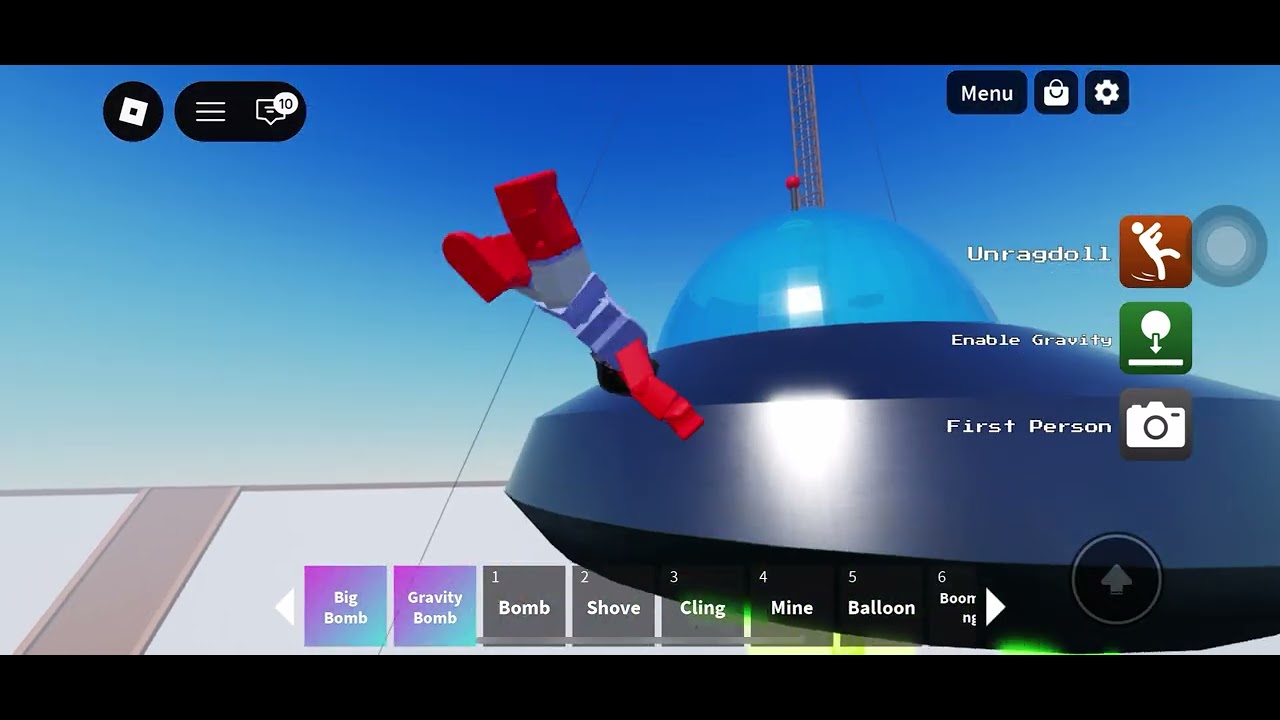Tap the jump arrow button
The image size is (1280, 720).
1116,579
